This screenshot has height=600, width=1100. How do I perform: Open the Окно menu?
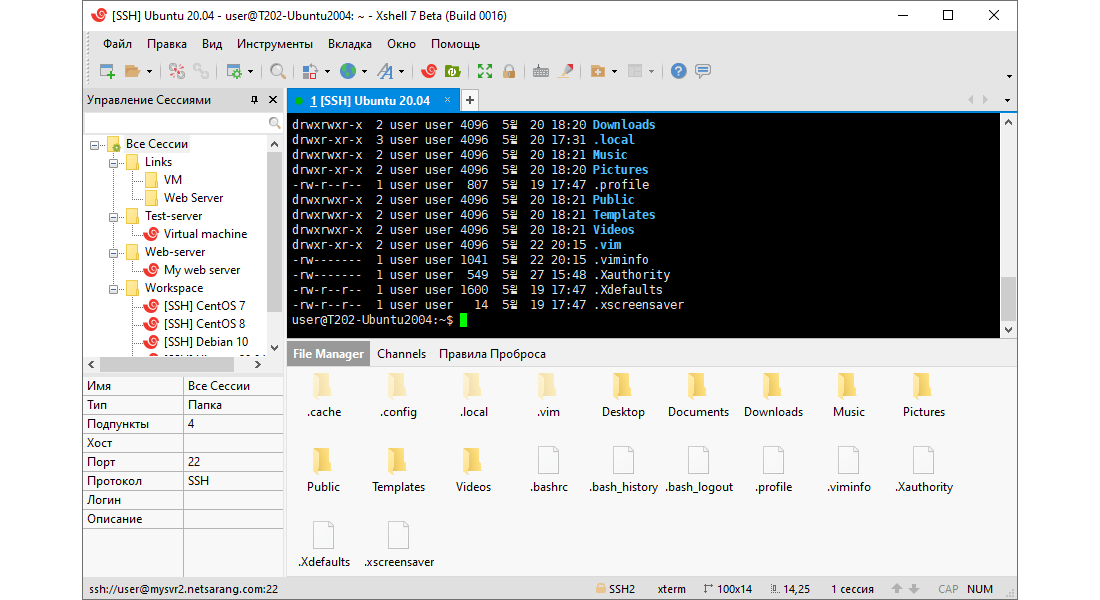pos(401,44)
